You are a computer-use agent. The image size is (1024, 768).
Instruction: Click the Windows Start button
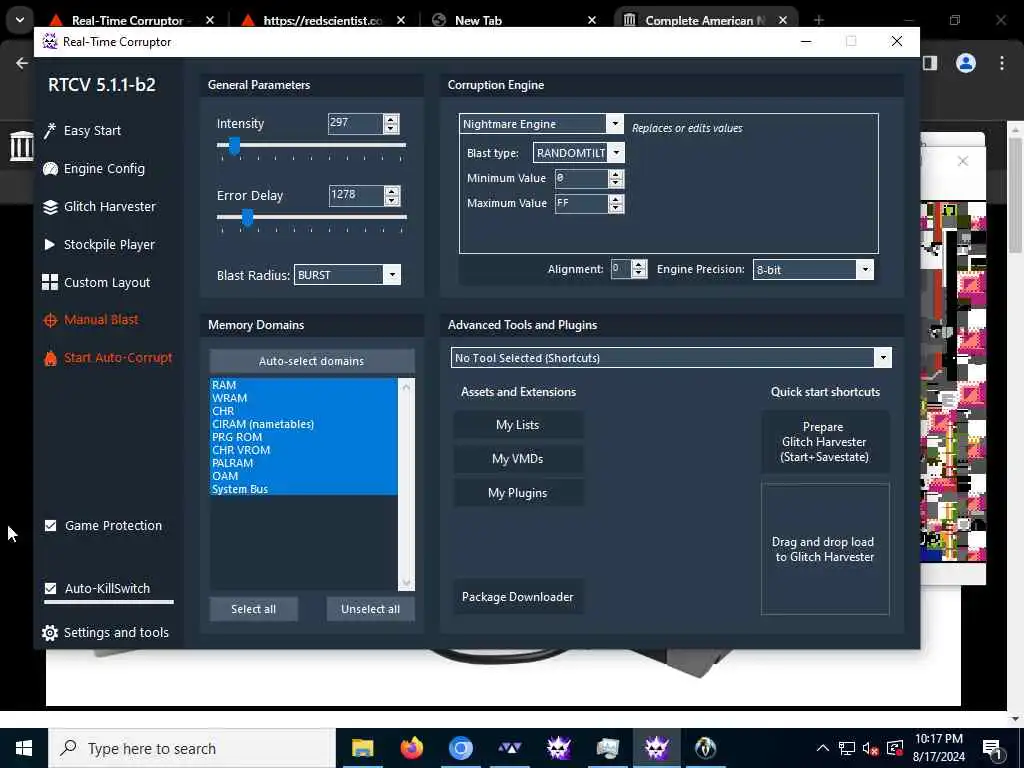[x=24, y=748]
